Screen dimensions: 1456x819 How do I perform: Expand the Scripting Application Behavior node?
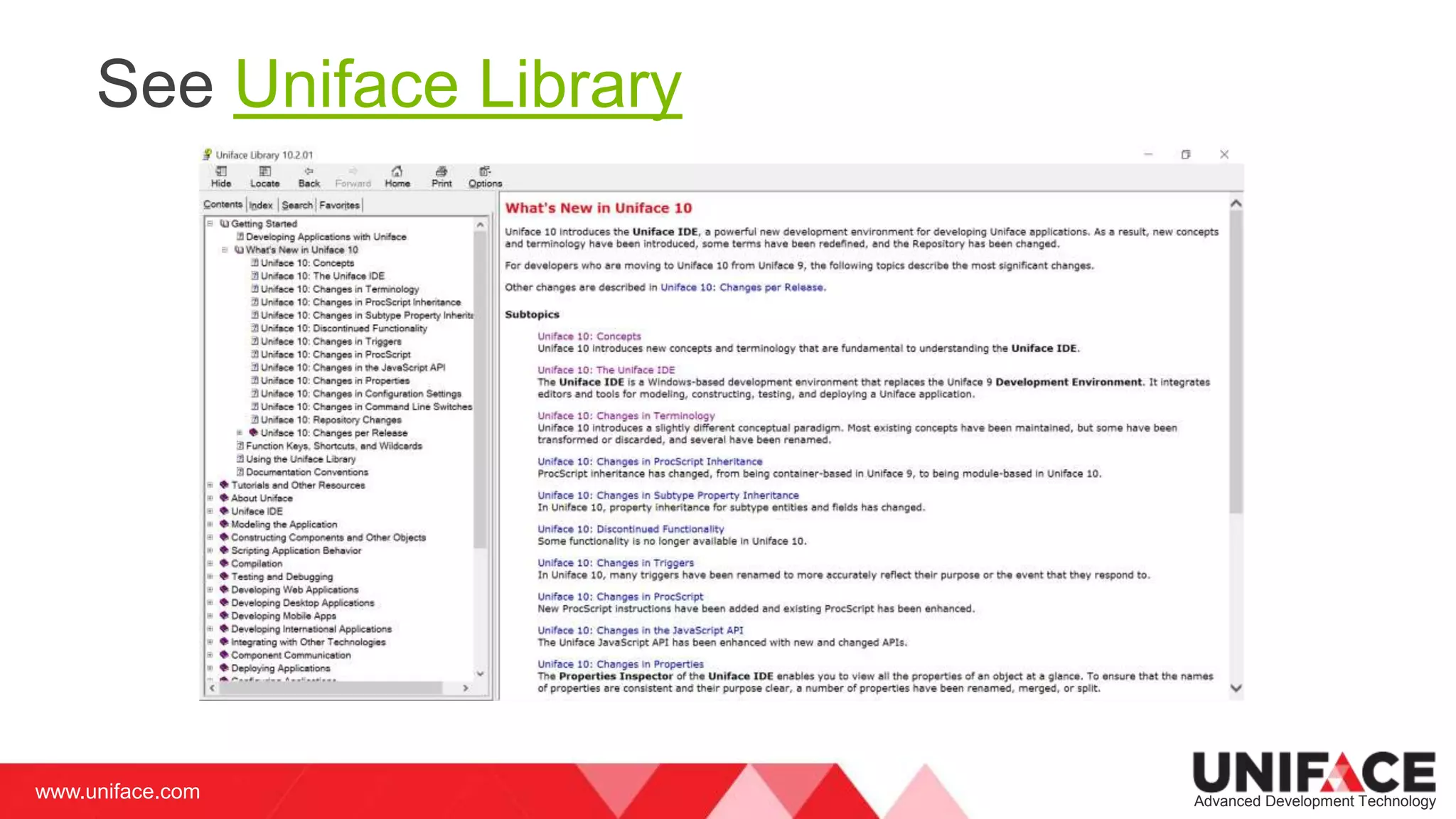click(x=210, y=550)
